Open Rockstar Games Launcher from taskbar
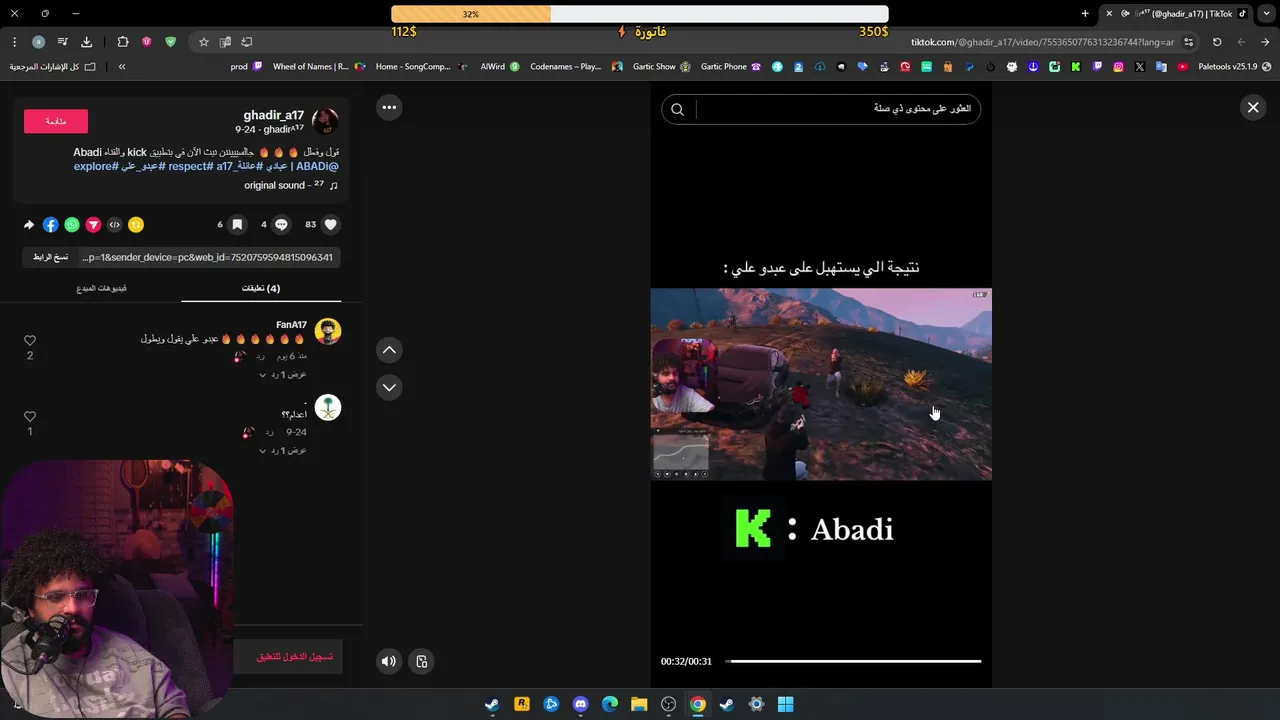The width and height of the screenshot is (1280, 720). click(x=521, y=704)
